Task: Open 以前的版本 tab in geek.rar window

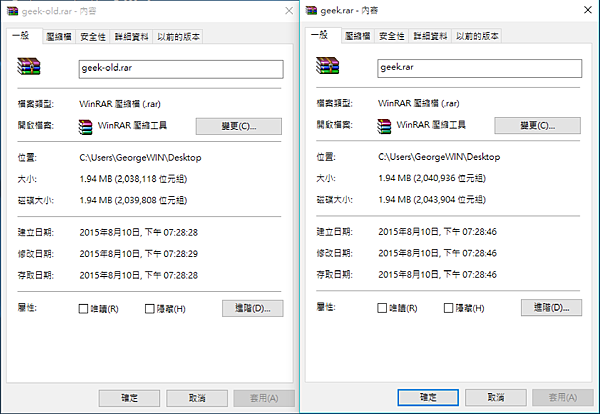Action: click(x=477, y=36)
